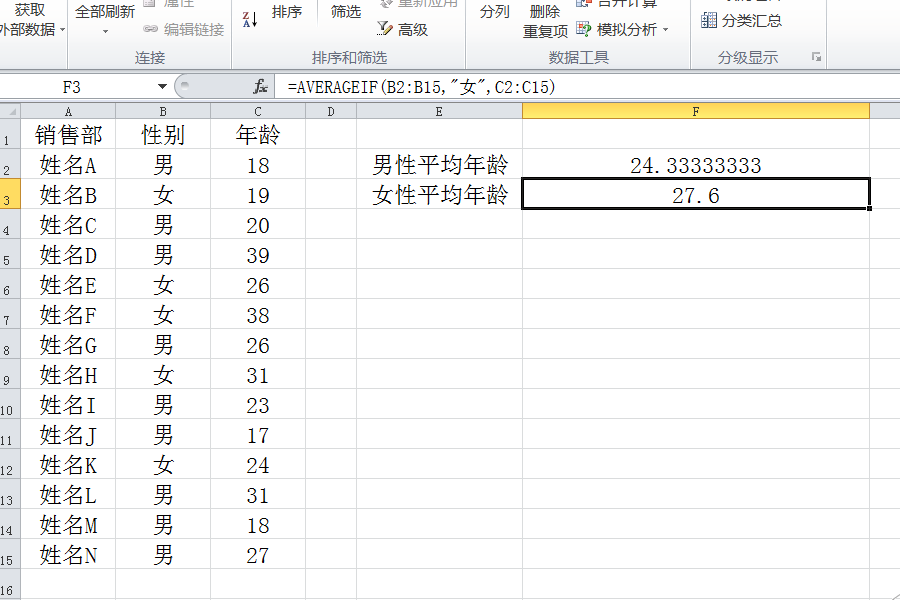Select column E header
The width and height of the screenshot is (900, 600).
coord(439,111)
